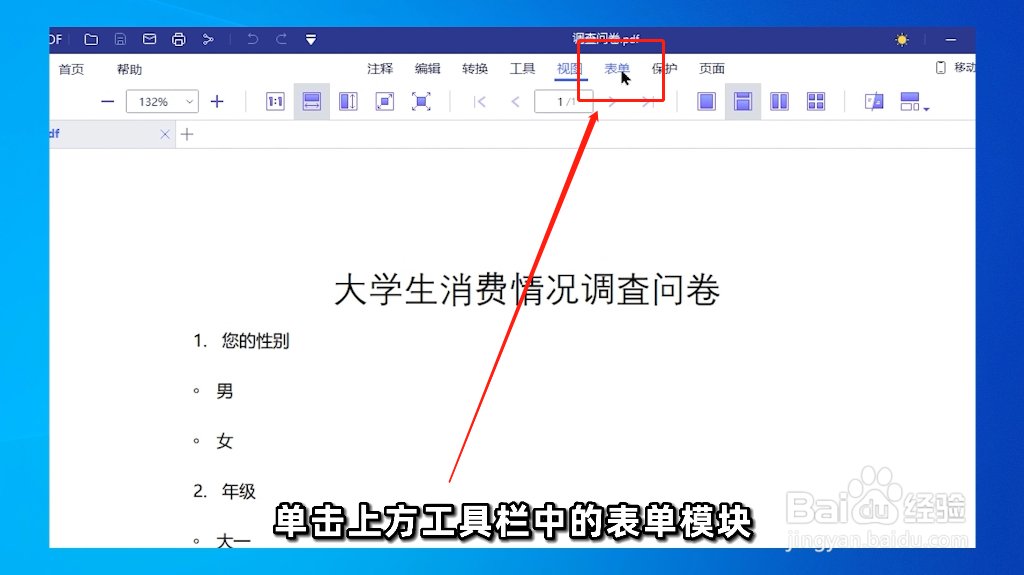This screenshot has height=575, width=1024.
Task: Switch to the 页面 tab
Action: tap(712, 69)
